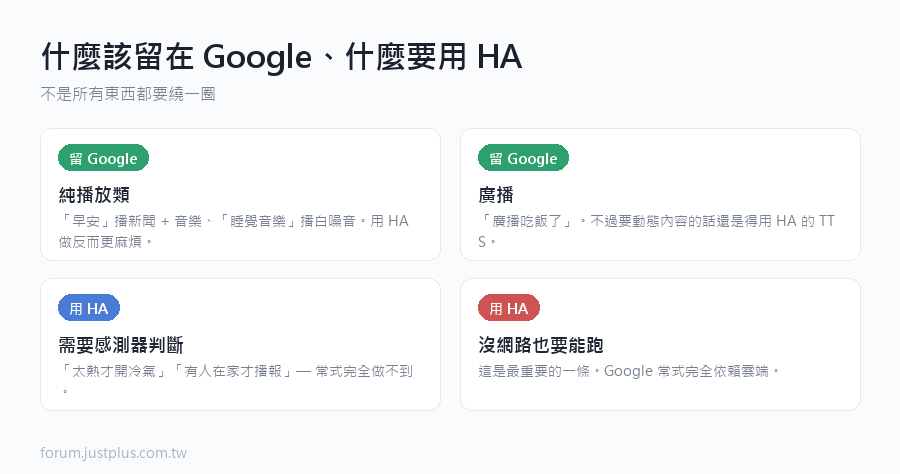Viewport: 900px width, 474px height.
Task: Click the 用 character in the red badge
Action: pyautogui.click(x=496, y=309)
